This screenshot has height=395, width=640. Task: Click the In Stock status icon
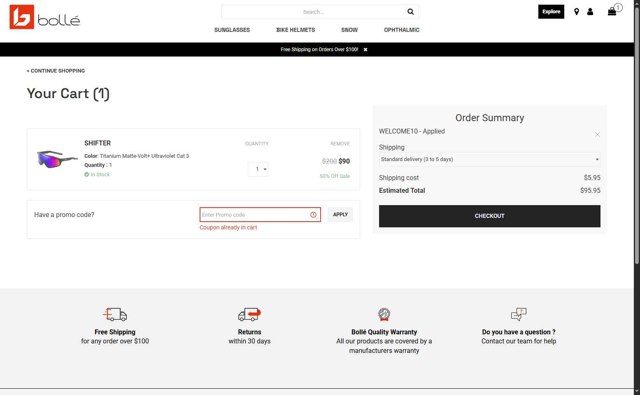coord(87,174)
